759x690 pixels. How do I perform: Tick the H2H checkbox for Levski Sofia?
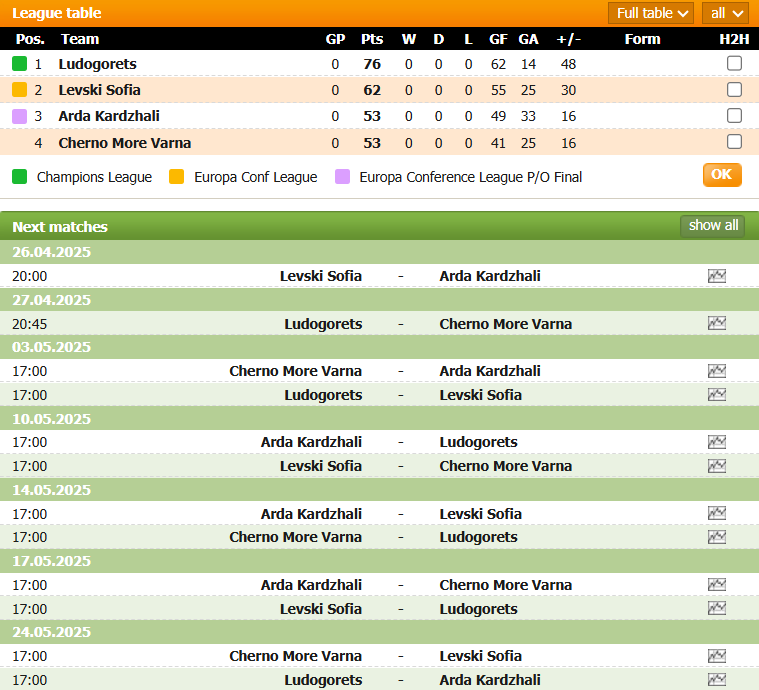point(734,90)
